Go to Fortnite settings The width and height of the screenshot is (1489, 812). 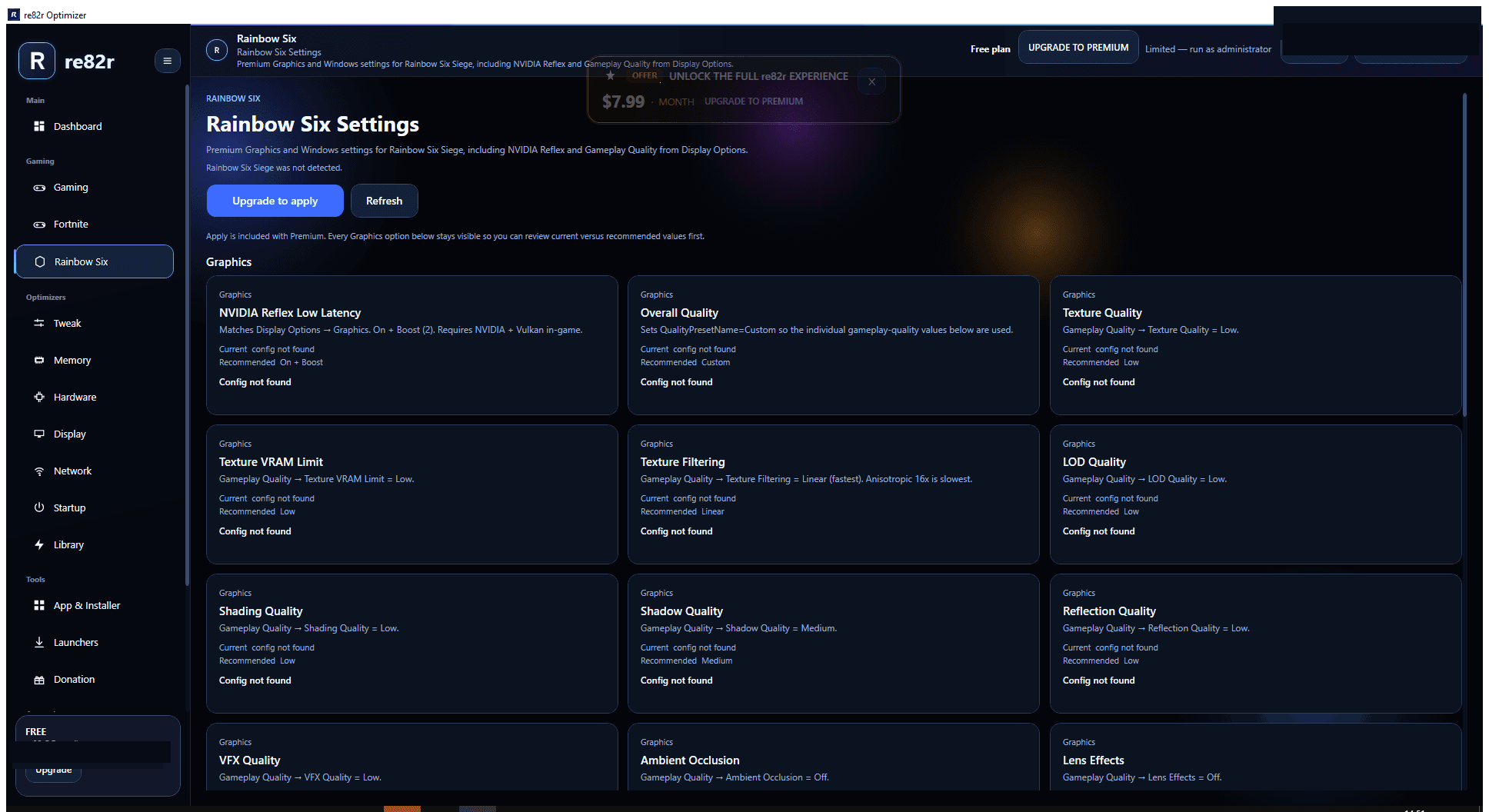coord(94,225)
